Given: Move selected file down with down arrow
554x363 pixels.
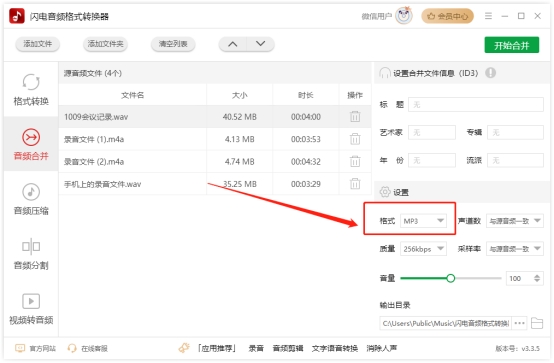Looking at the screenshot, I should [260, 44].
